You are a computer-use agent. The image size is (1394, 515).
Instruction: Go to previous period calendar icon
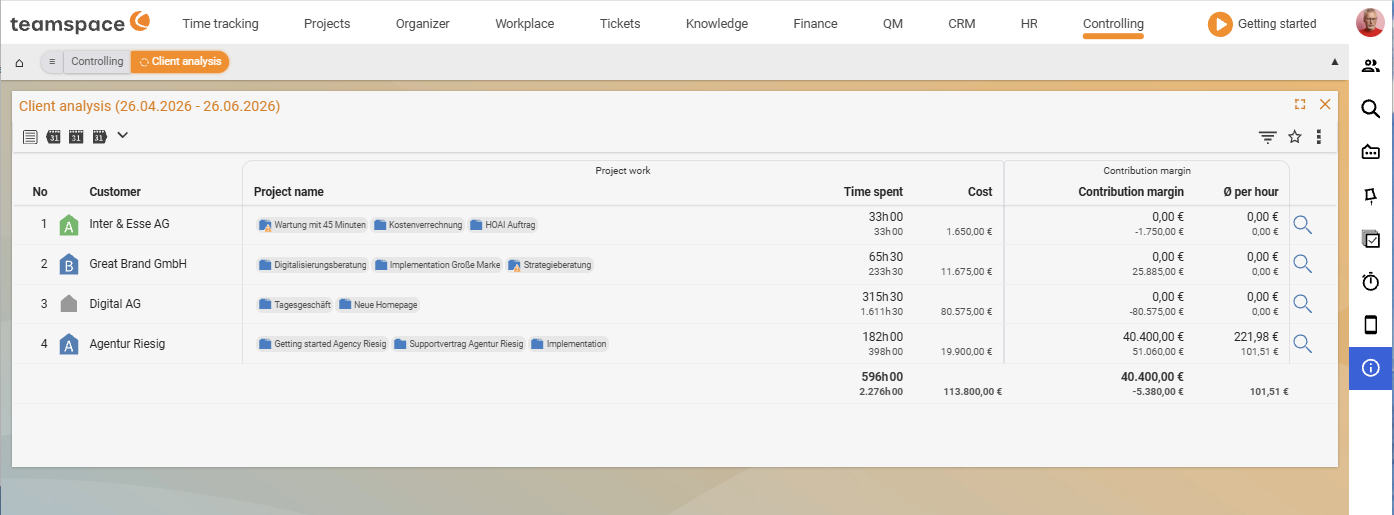(x=54, y=137)
